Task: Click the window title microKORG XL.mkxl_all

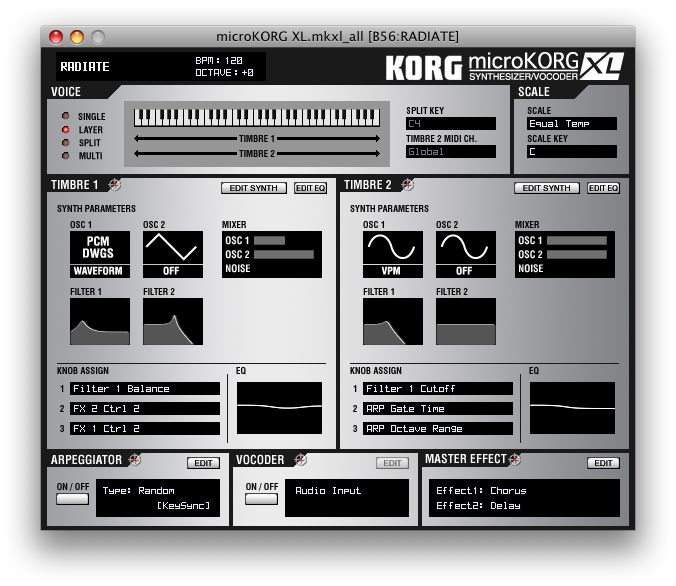Action: [x=338, y=36]
